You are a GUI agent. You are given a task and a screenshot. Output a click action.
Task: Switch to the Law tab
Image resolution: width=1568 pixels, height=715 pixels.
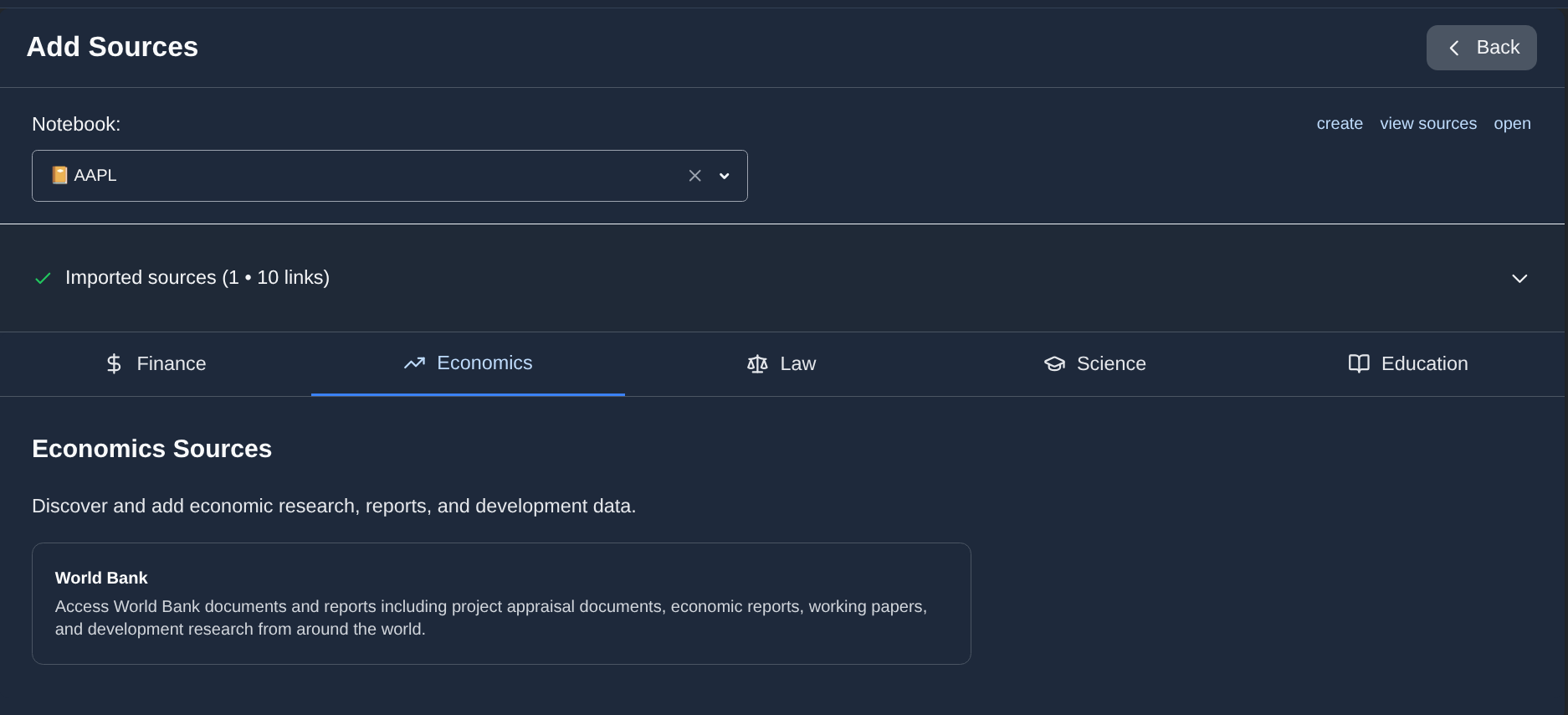781,363
